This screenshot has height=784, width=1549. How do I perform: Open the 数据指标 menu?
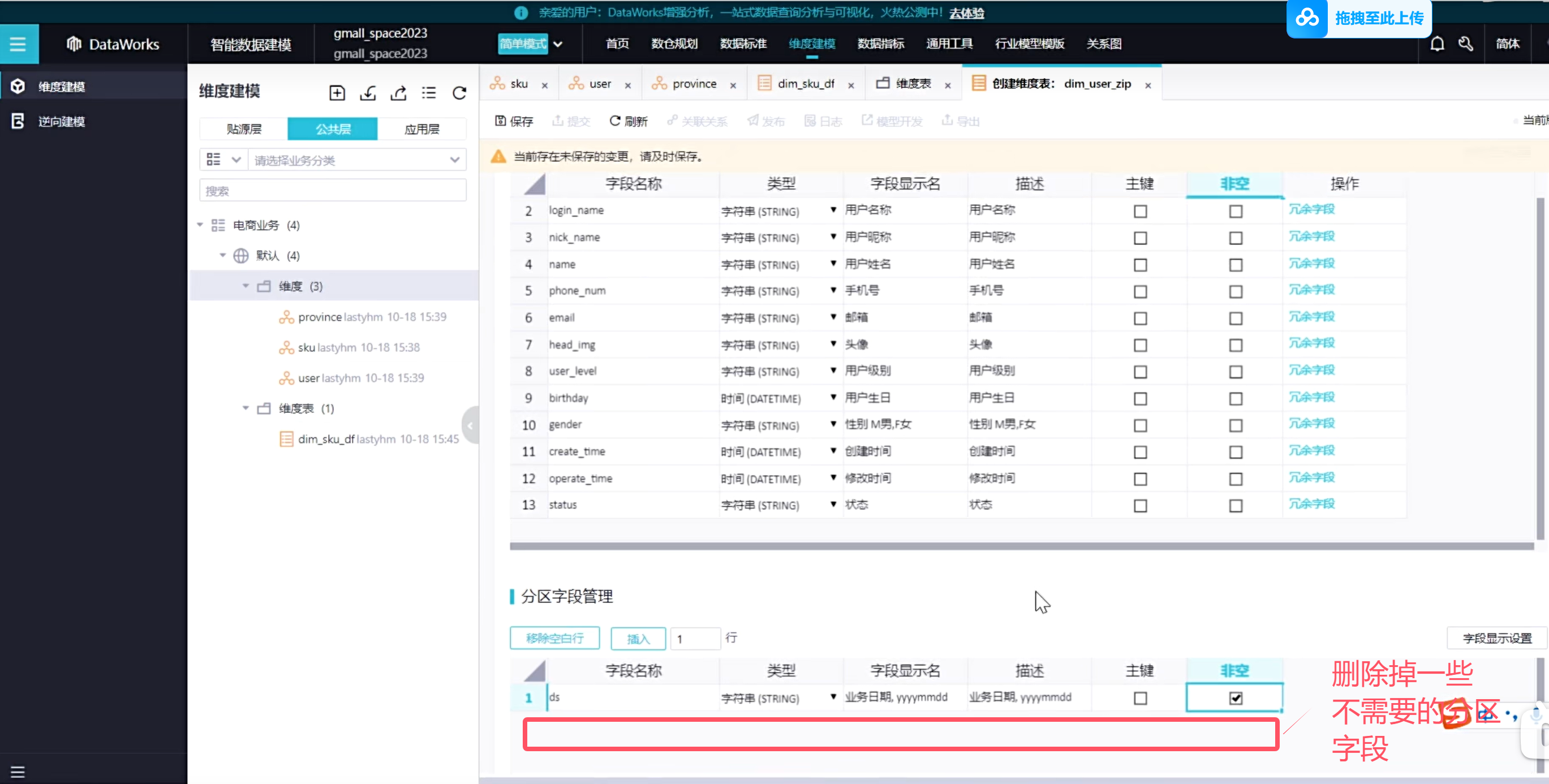pos(880,44)
